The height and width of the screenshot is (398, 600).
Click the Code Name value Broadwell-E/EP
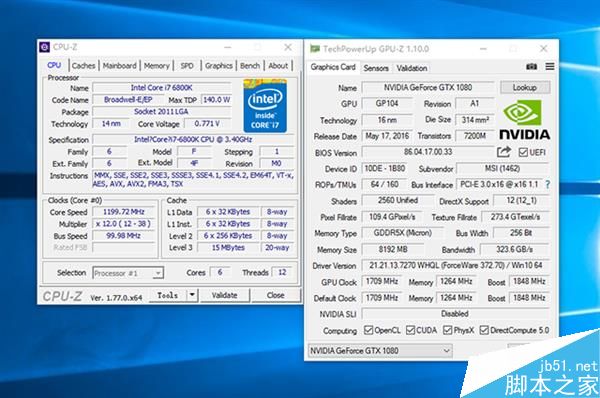tap(128, 100)
